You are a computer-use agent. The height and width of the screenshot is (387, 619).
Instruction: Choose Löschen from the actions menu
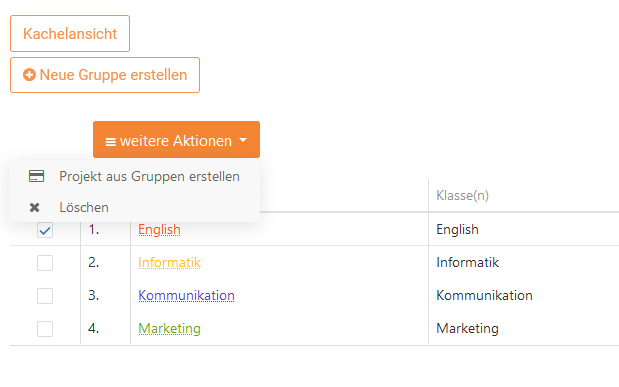click(134, 207)
